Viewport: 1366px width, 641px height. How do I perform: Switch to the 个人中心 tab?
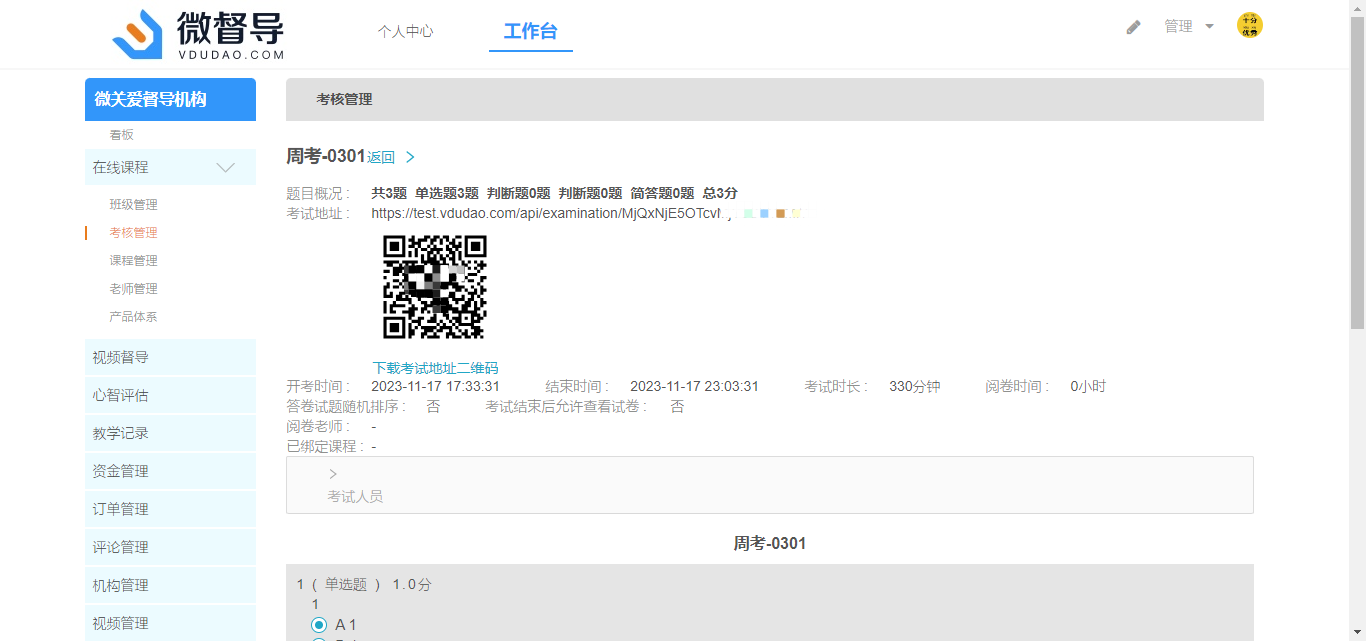click(405, 31)
